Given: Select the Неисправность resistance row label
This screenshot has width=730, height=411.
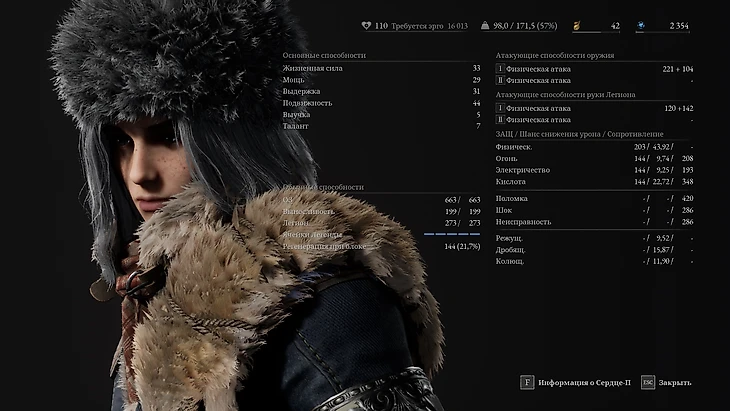Looking at the screenshot, I should [523, 222].
